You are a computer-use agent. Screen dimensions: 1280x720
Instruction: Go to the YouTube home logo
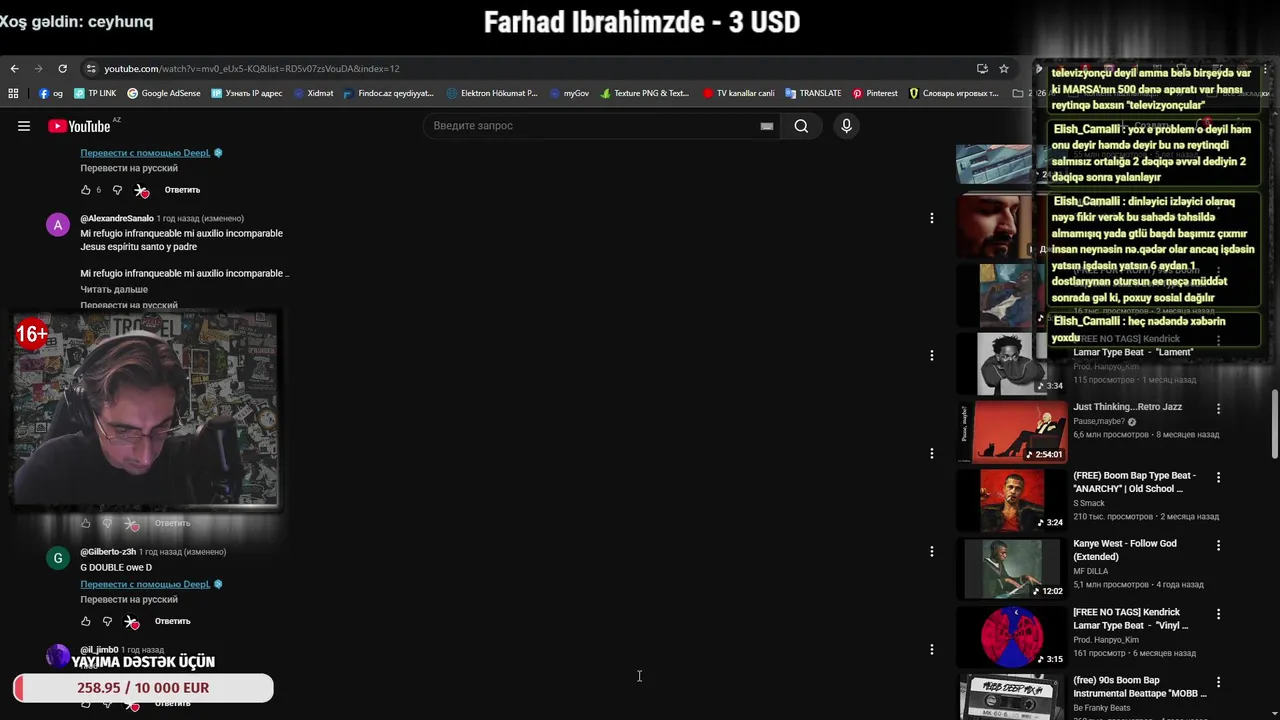(79, 126)
